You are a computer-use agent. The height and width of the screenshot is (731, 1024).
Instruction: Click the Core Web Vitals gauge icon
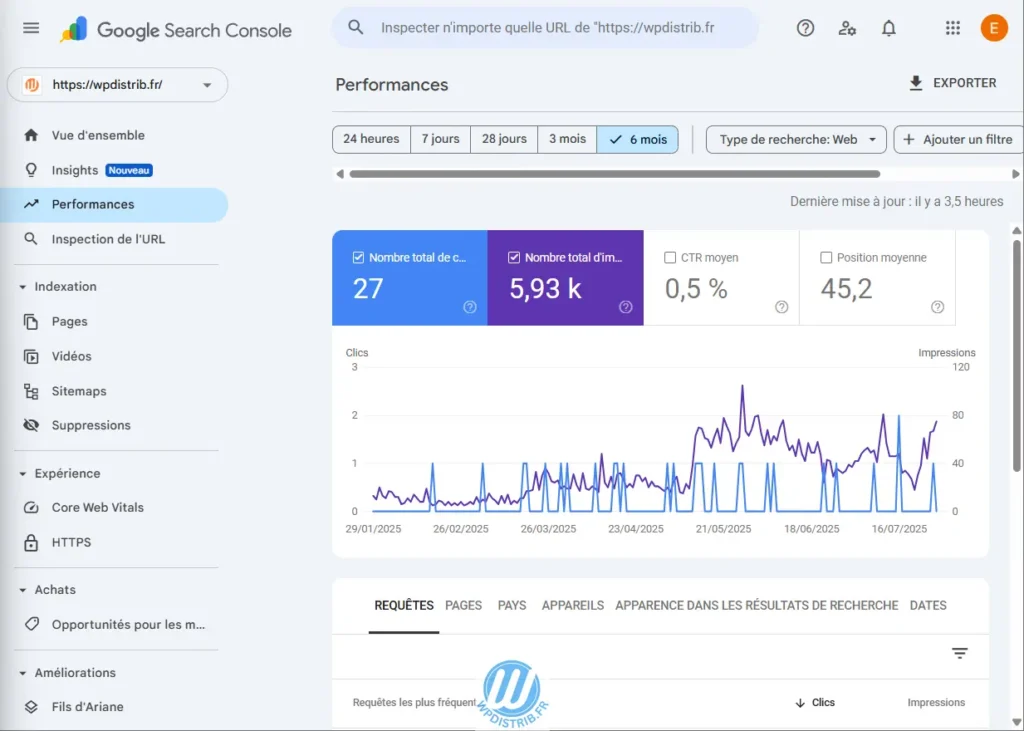[x=31, y=508]
